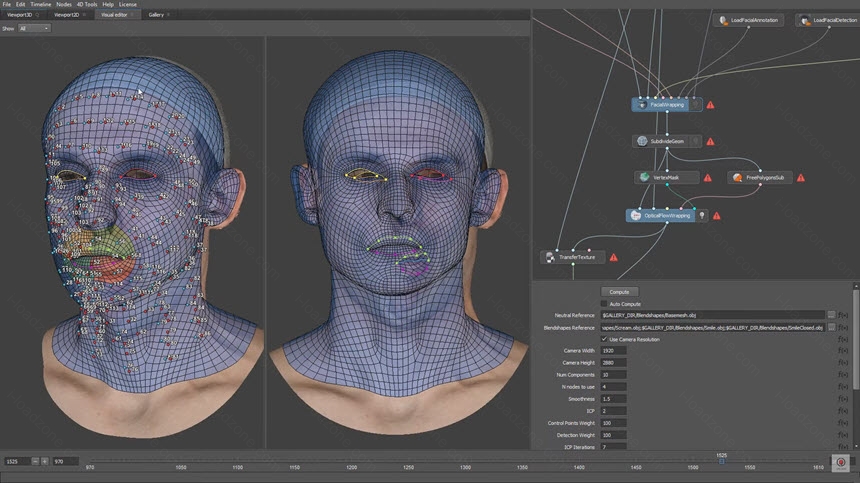Click timeline marker at frame 1525
The width and height of the screenshot is (860, 483).
pos(722,461)
